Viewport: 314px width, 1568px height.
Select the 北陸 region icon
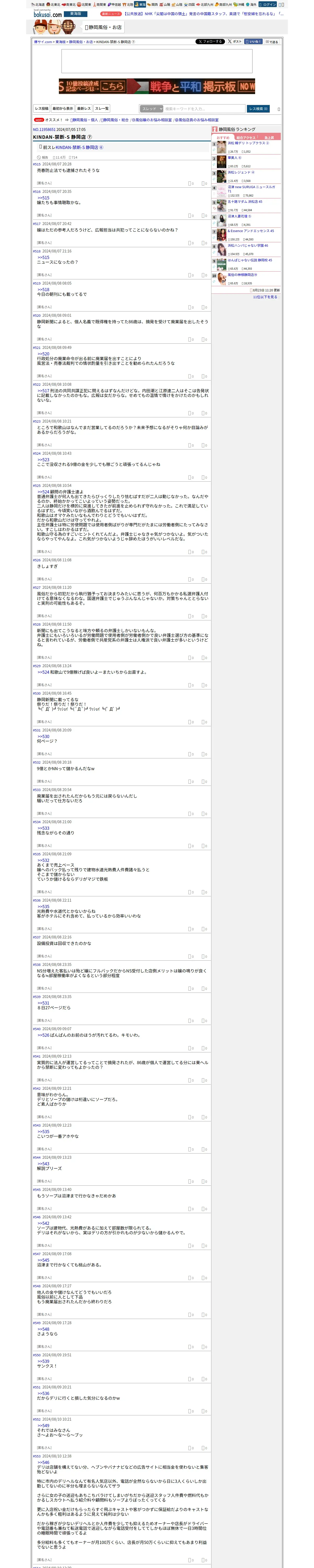coord(127,4)
